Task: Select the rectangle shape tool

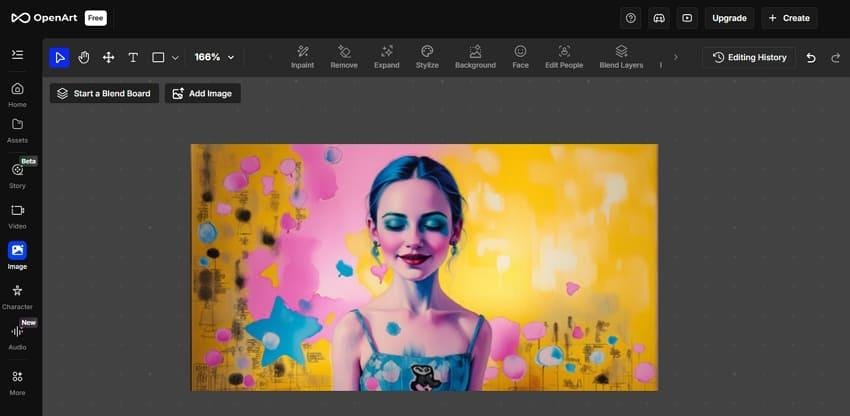Action: 158,57
